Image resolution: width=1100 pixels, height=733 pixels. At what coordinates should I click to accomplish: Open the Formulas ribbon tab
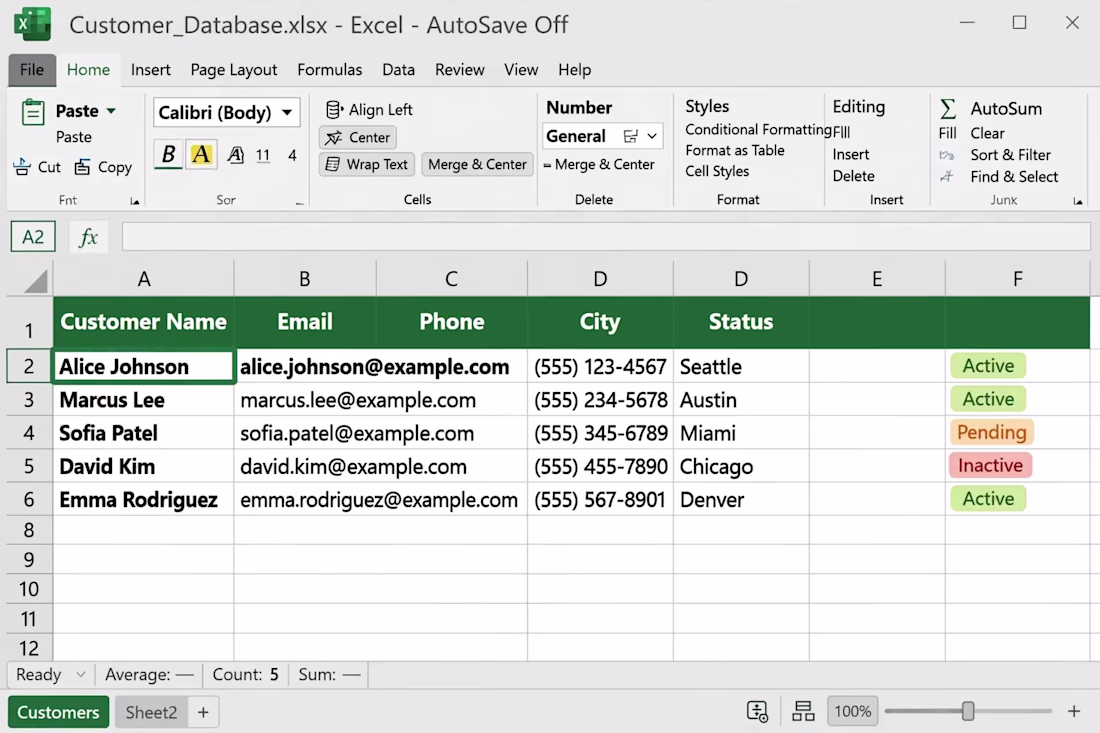click(x=330, y=69)
